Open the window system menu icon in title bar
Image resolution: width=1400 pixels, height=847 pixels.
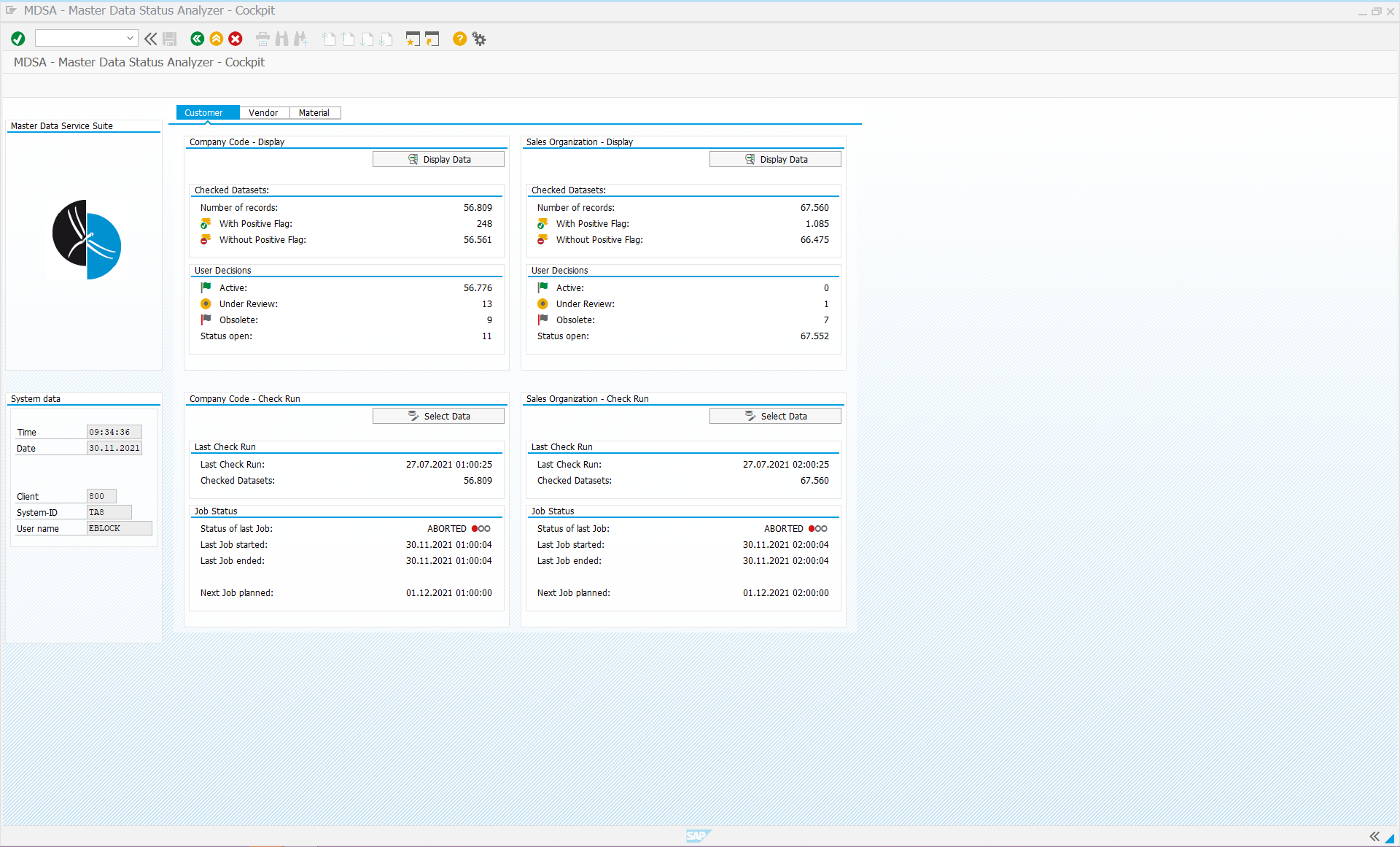point(11,10)
